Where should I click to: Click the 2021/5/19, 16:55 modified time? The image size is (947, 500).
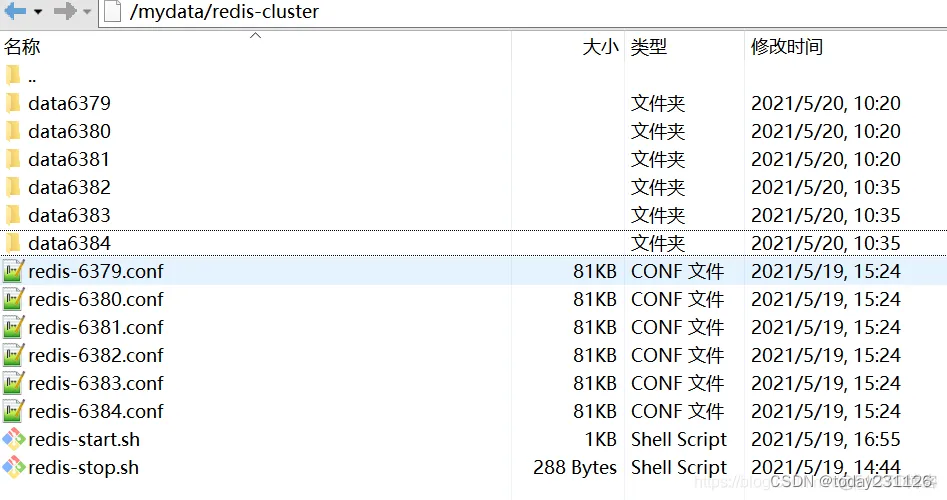pos(826,440)
